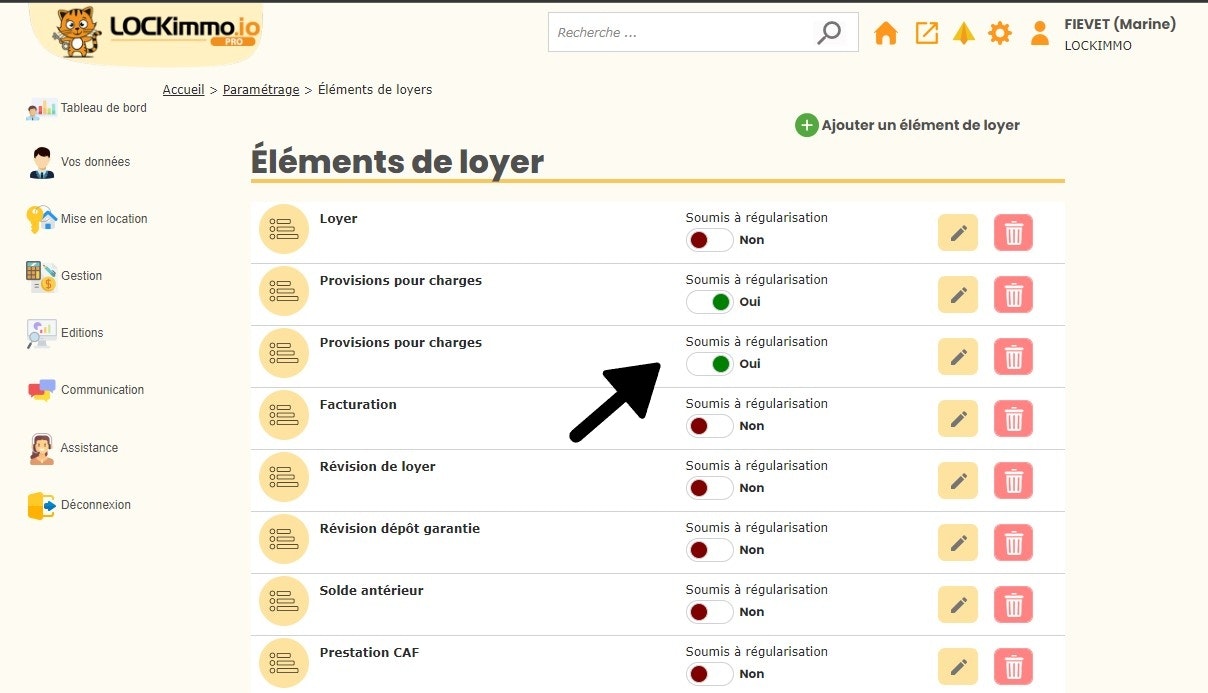Edit the Loyer element with its pencil
Image resolution: width=1208 pixels, height=693 pixels.
(958, 233)
